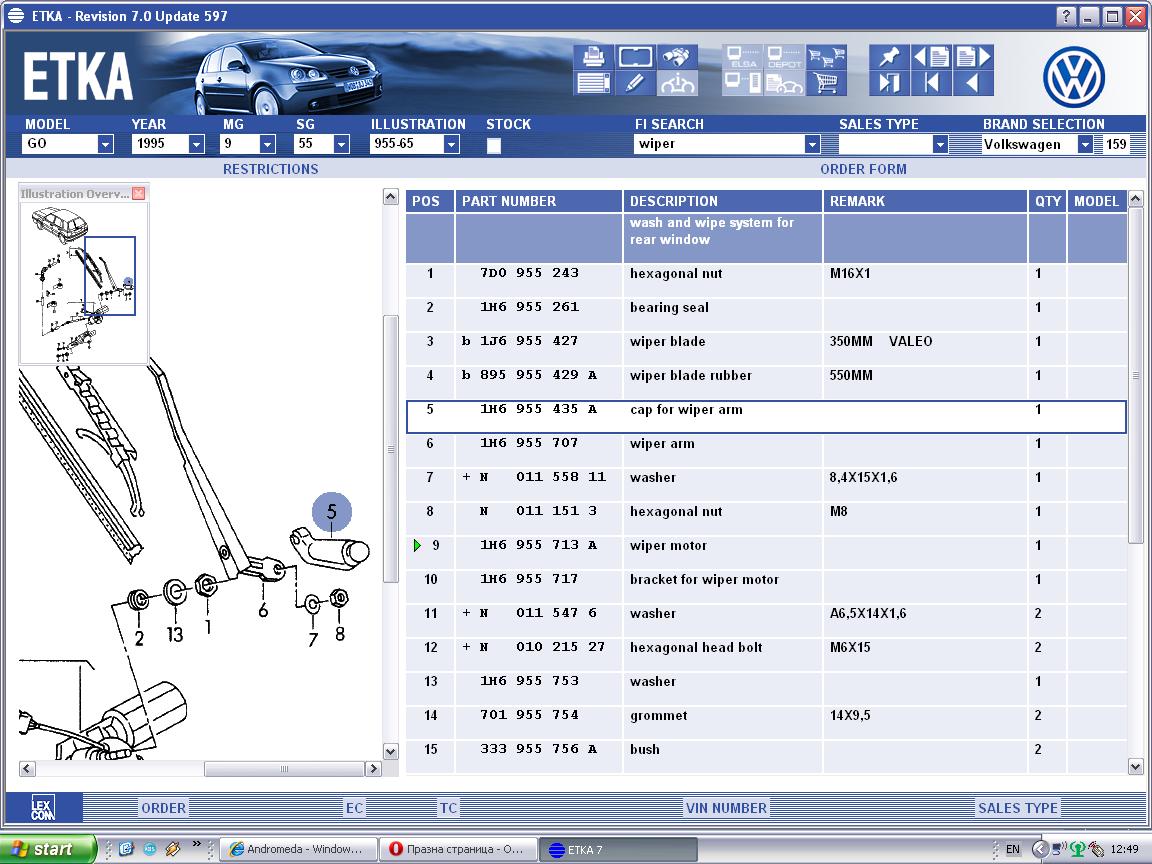
Task: Click the VIN NUMBER button
Action: [726, 808]
